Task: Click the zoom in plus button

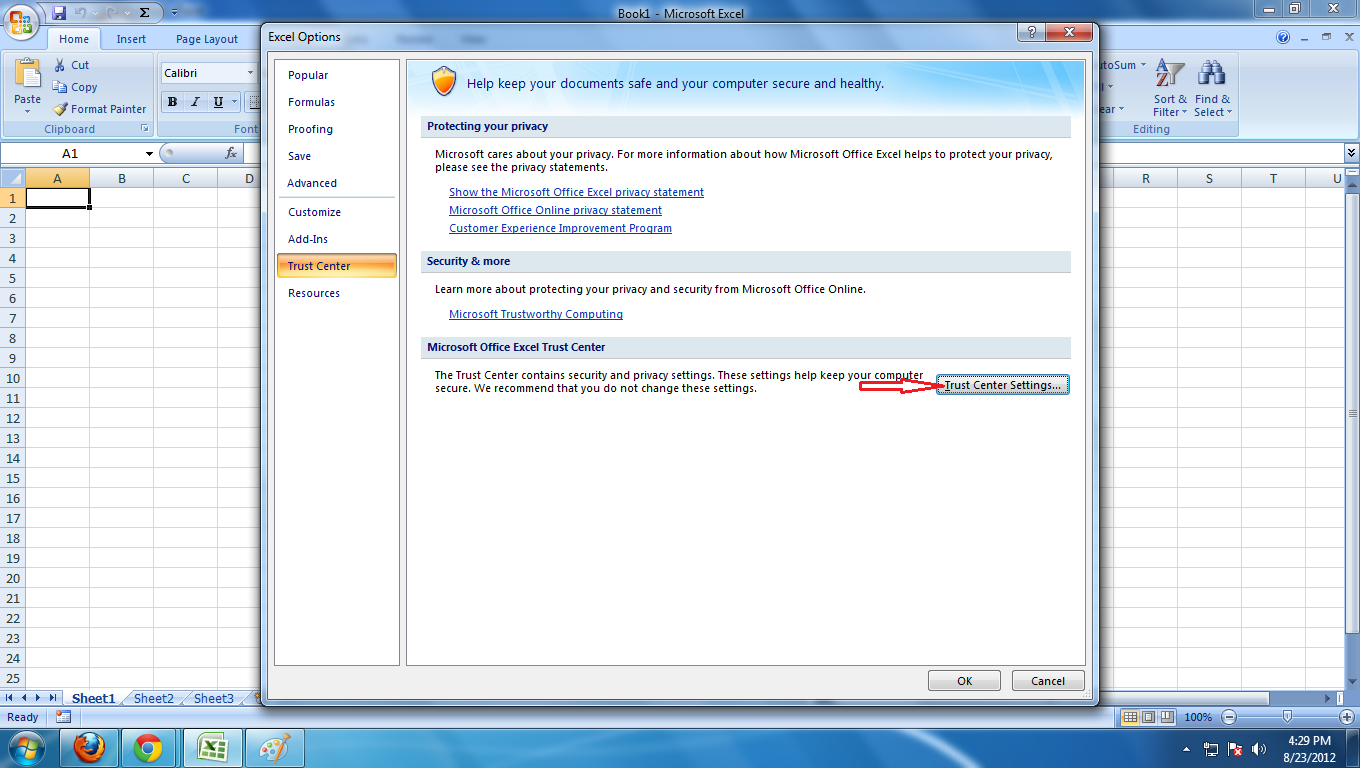Action: 1346,717
